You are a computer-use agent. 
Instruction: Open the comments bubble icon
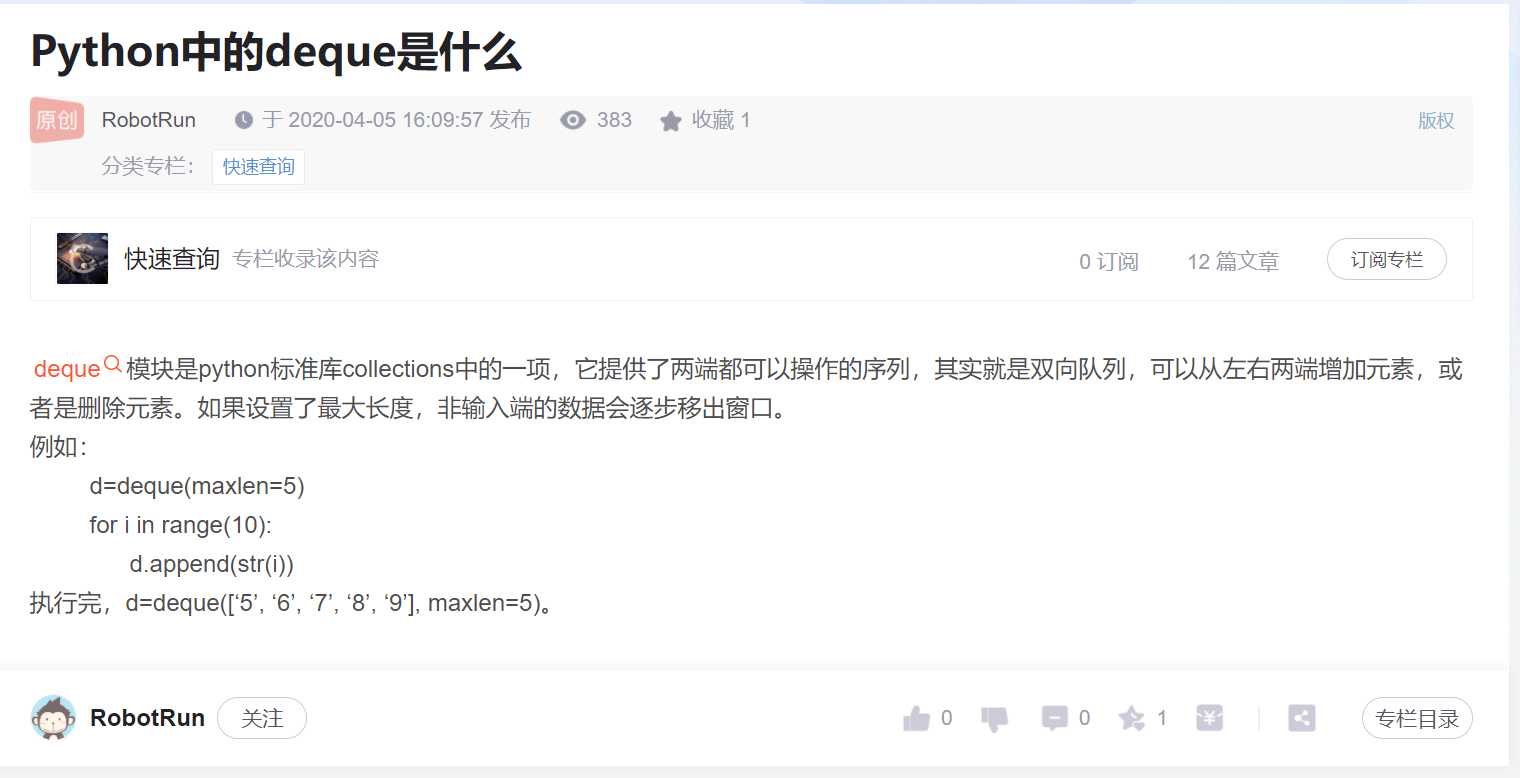pos(1054,718)
